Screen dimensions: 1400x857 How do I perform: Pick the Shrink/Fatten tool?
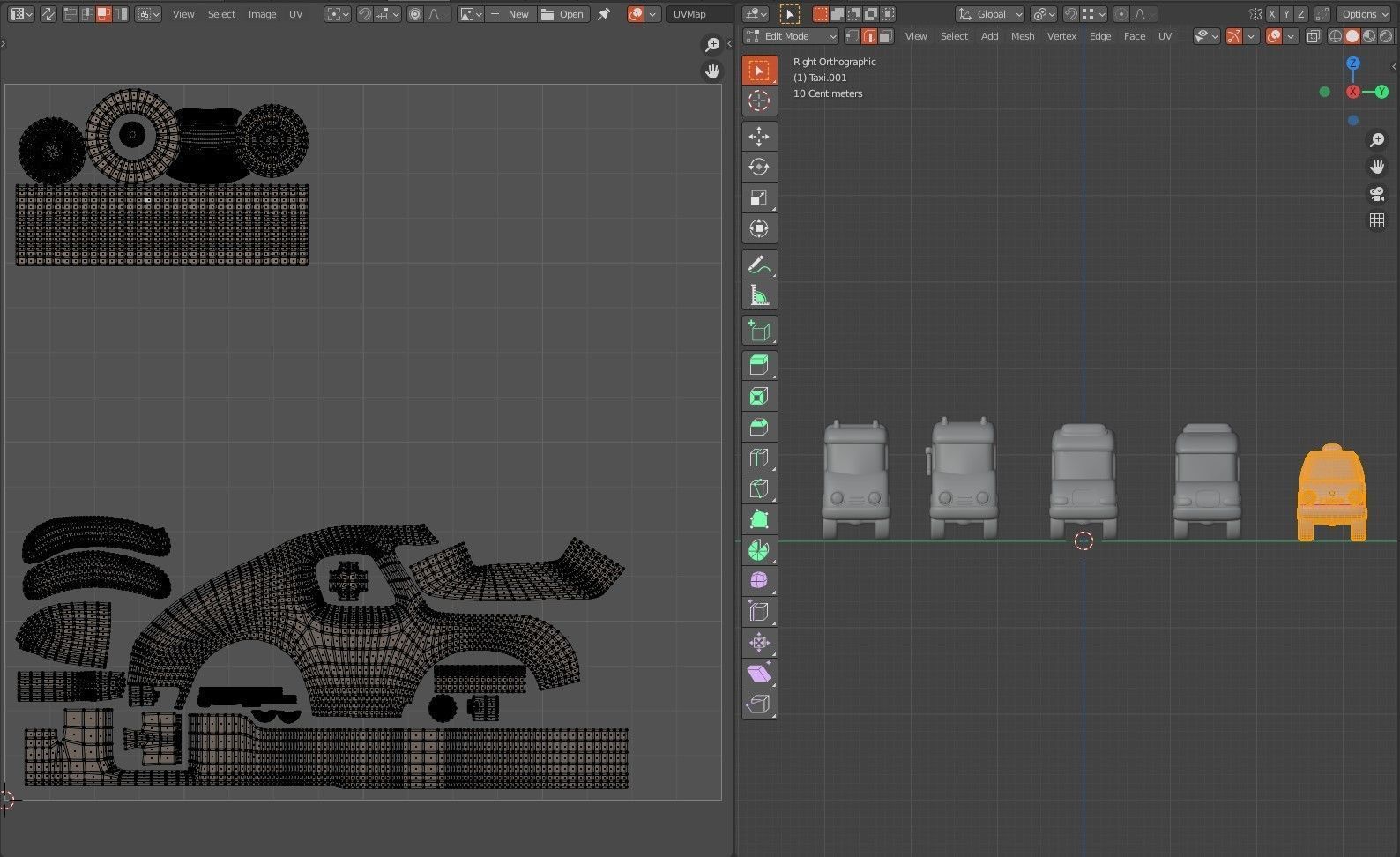tap(759, 643)
